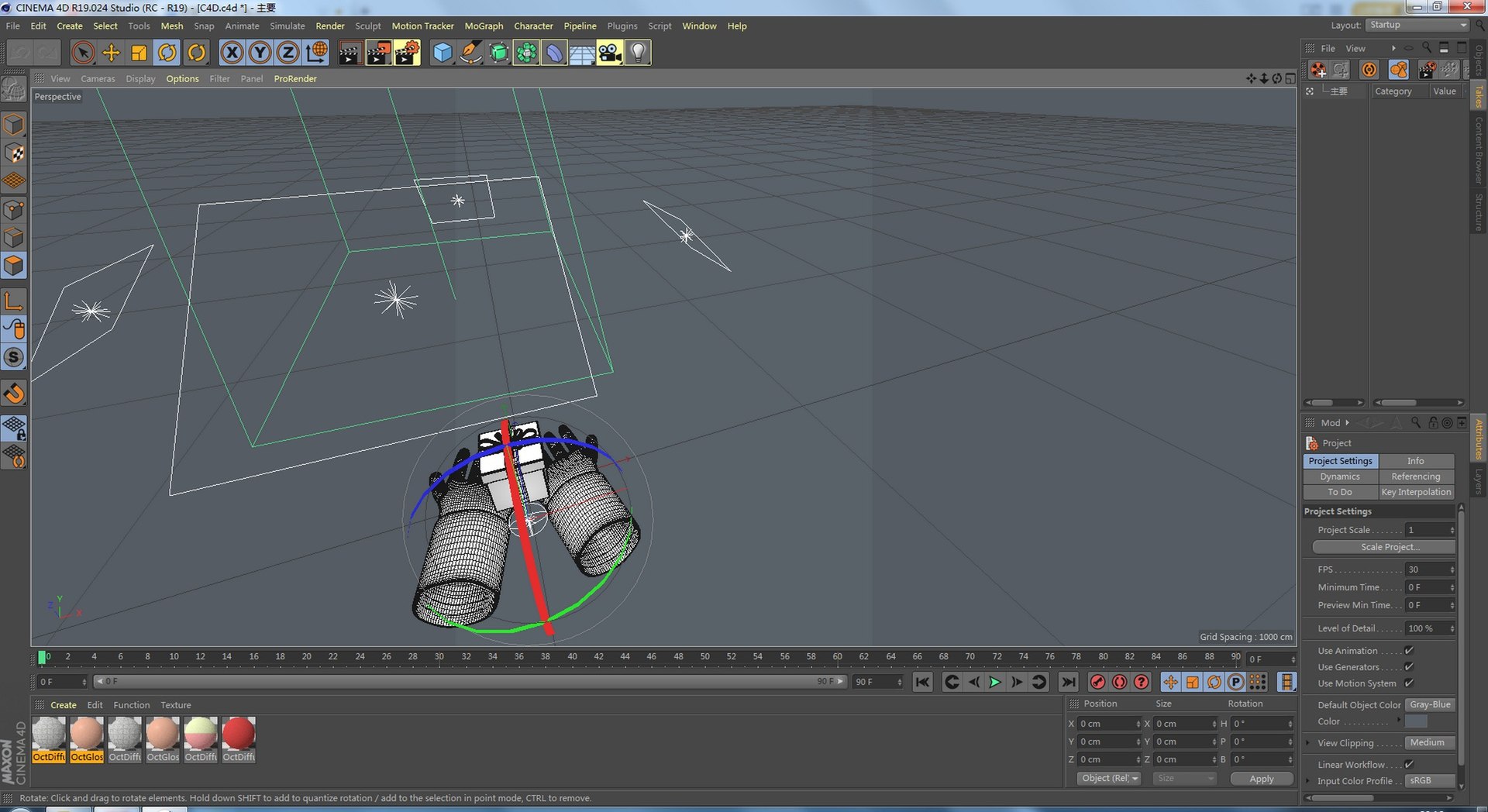Screen dimensions: 1488x812
Task: Toggle Use Generators checkbox
Action: [x=1409, y=667]
